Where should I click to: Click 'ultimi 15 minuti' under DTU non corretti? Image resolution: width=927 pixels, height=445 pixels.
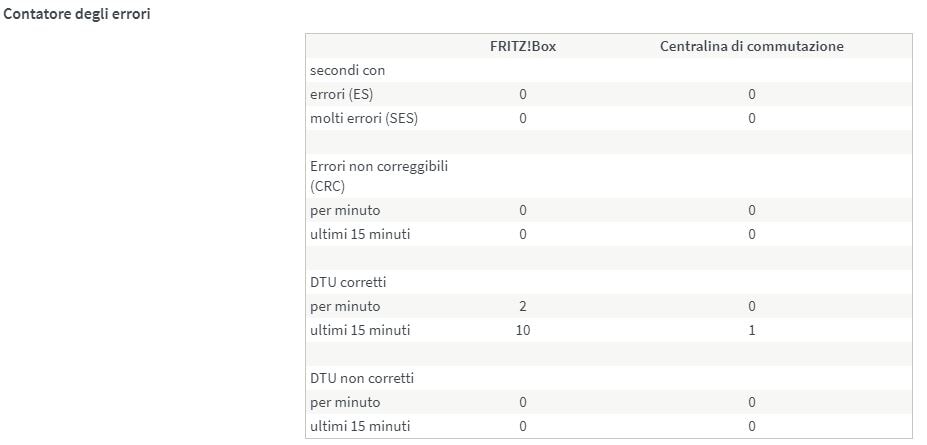[x=360, y=426]
